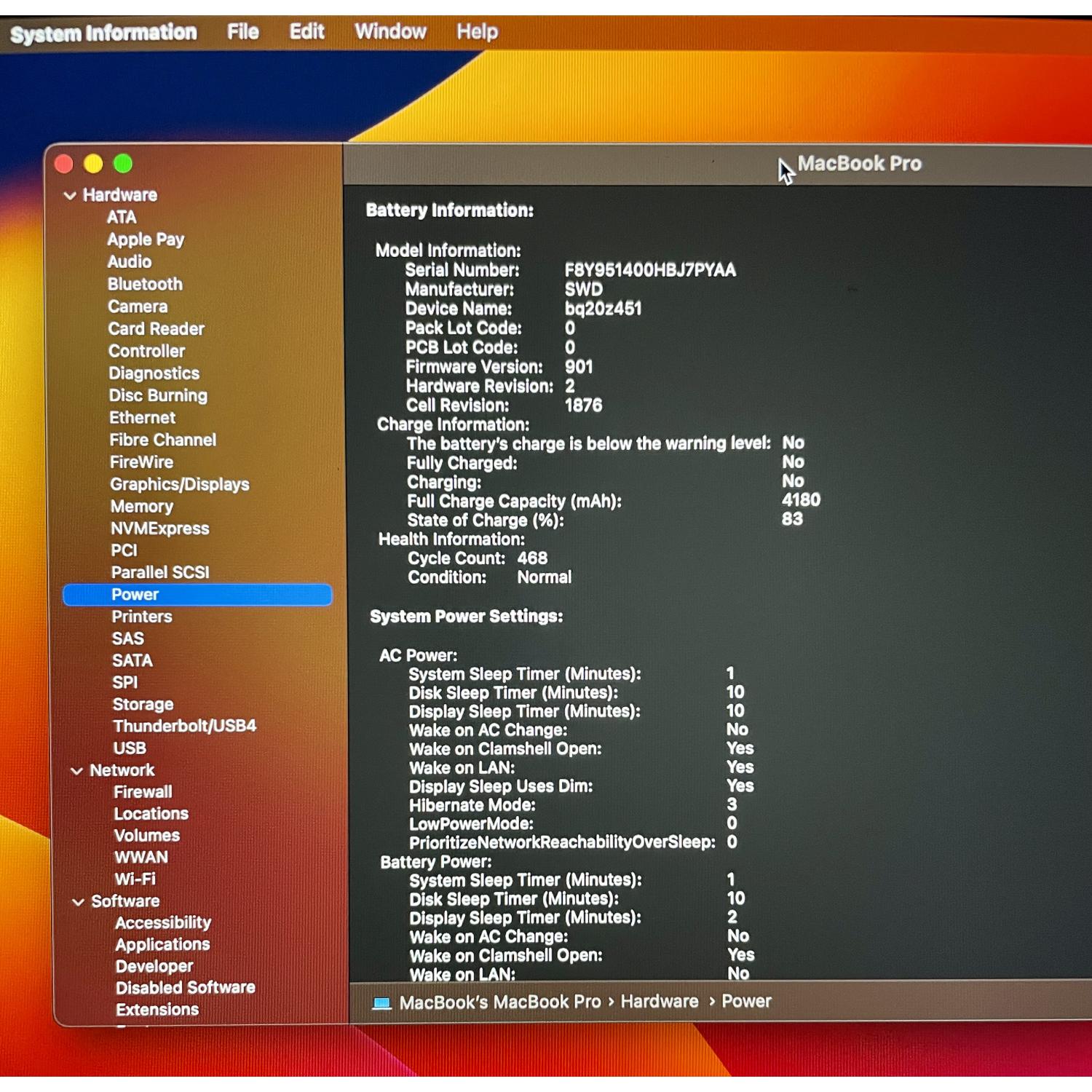Open the System Information app menu
Screen dimensions: 1092x1092
(103, 33)
